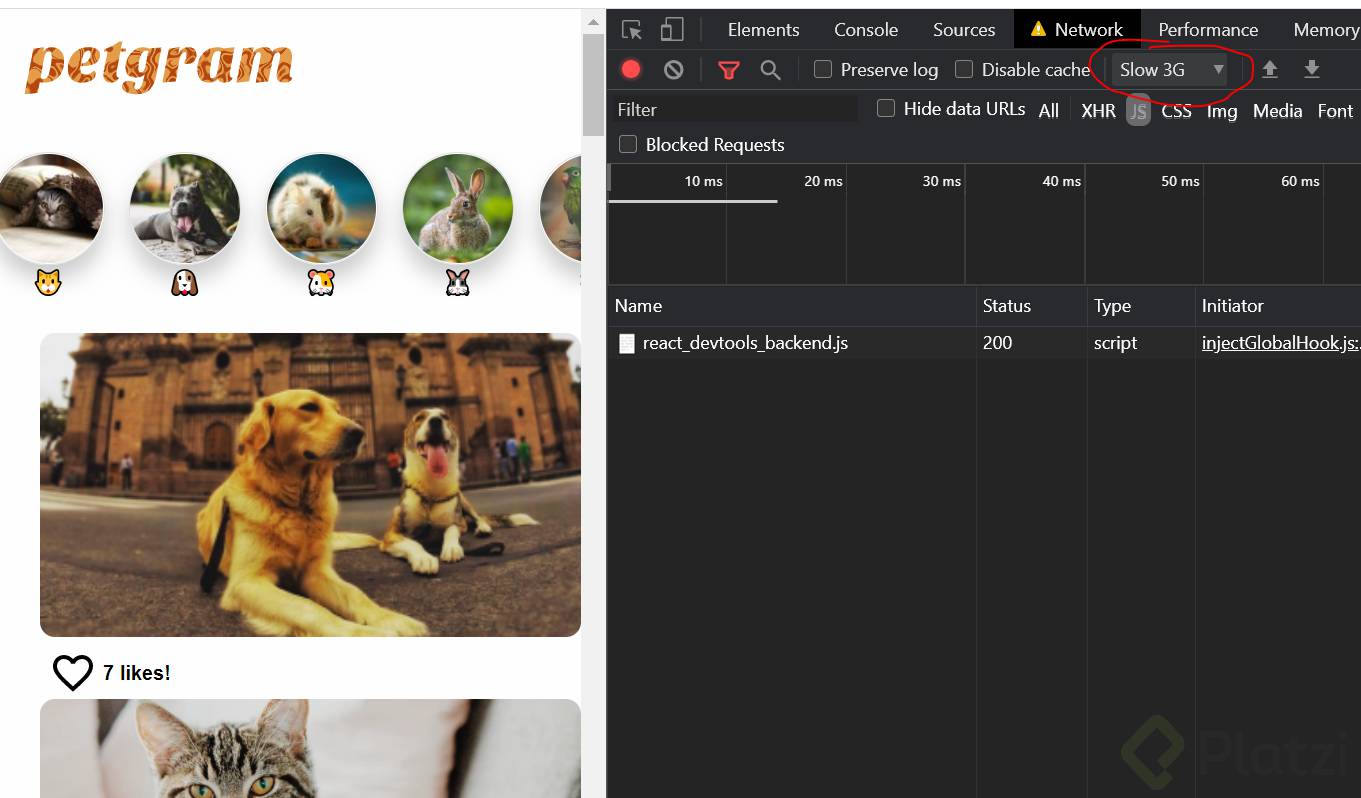Check Blocked Requests checkbox
The height and width of the screenshot is (798, 1361).
[x=628, y=144]
